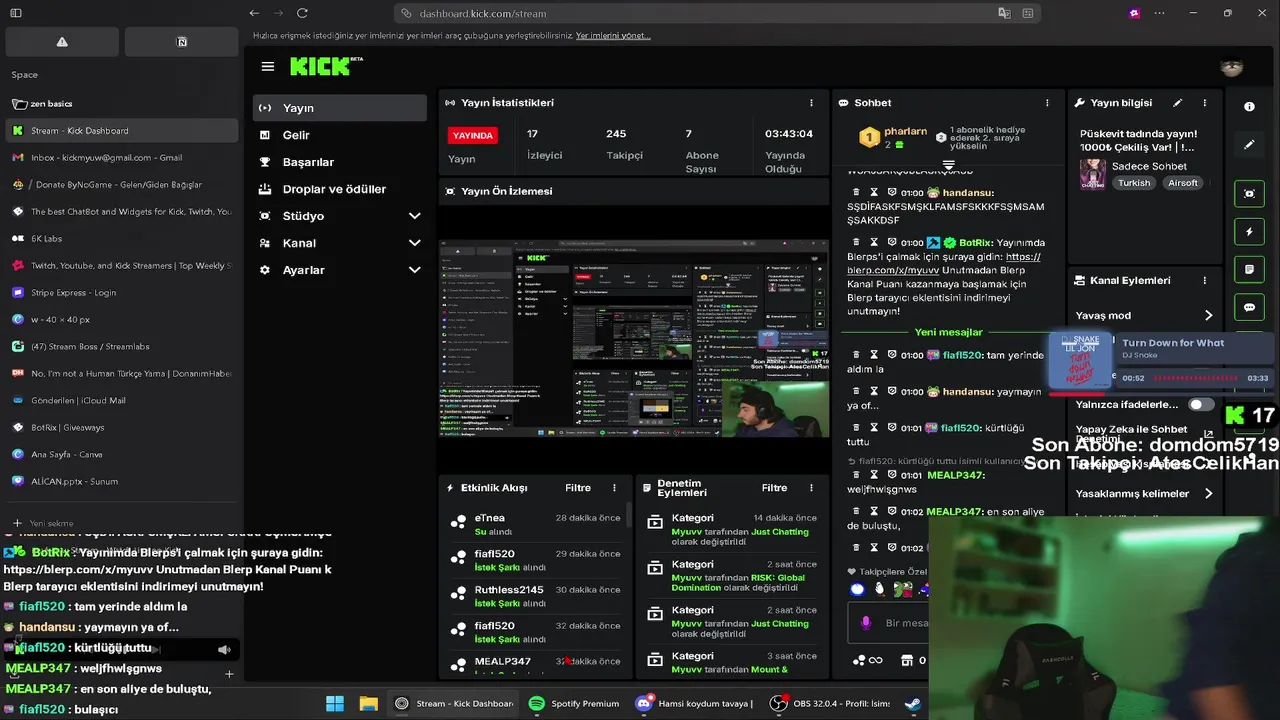Select Droplar ve ödüller in menu
1280x720 pixels.
click(339, 189)
